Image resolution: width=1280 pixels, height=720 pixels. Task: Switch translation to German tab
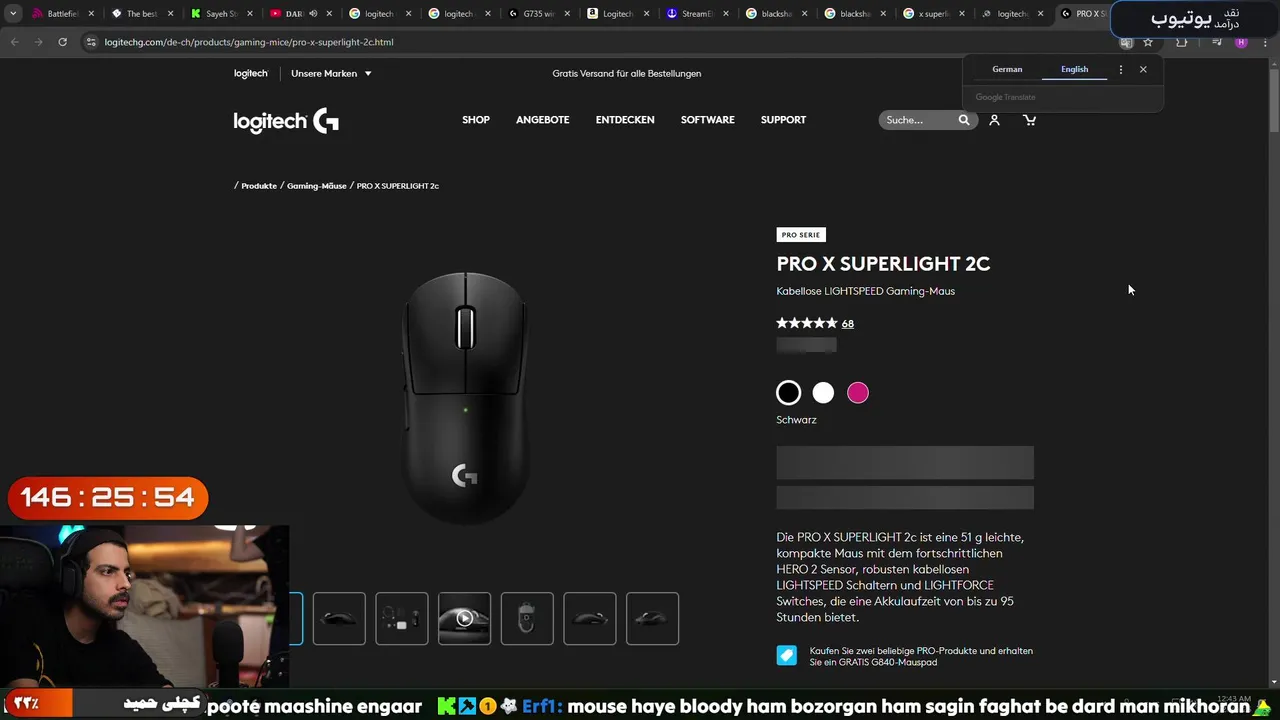pyautogui.click(x=1007, y=69)
